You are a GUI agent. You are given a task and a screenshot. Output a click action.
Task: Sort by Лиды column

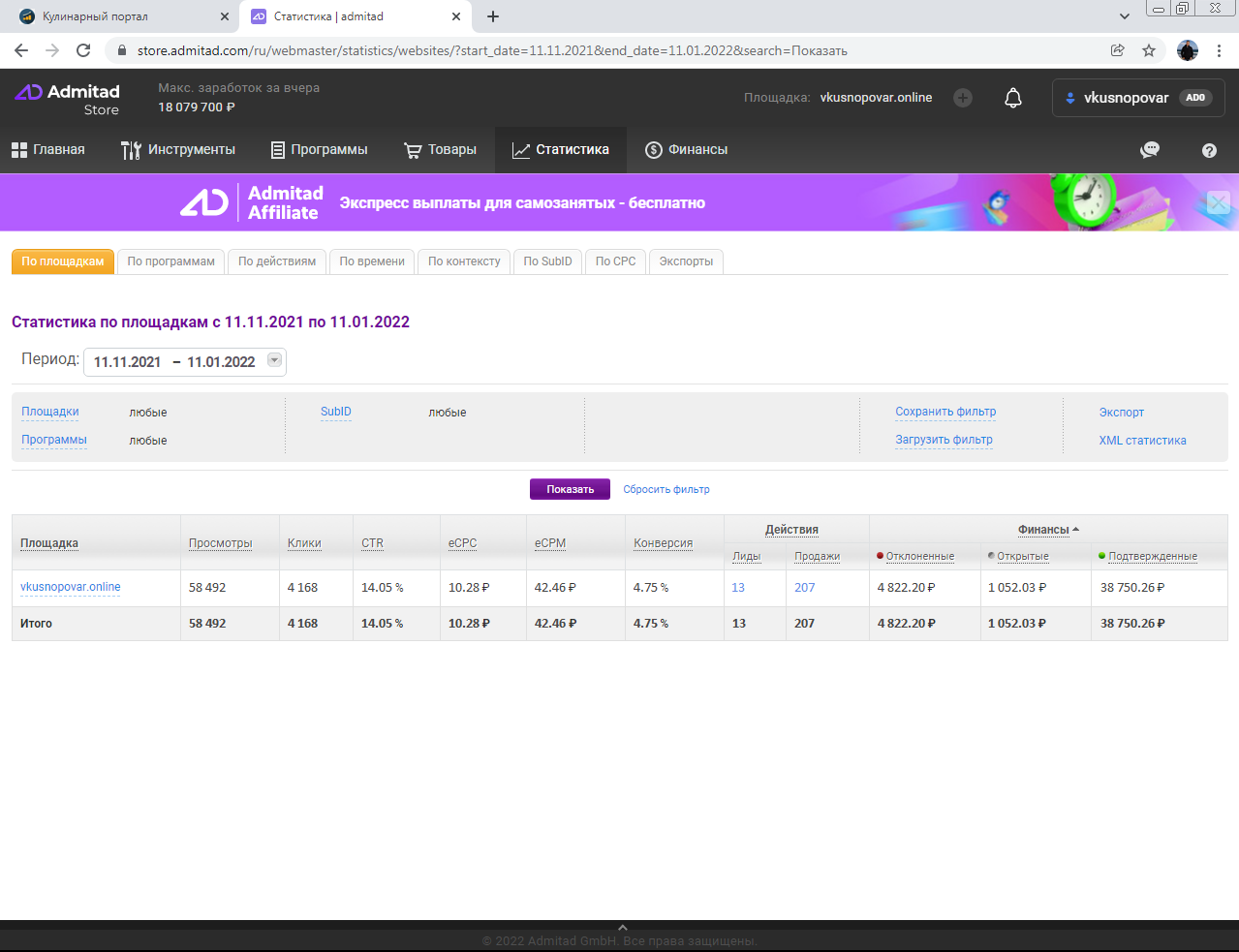pyautogui.click(x=747, y=557)
